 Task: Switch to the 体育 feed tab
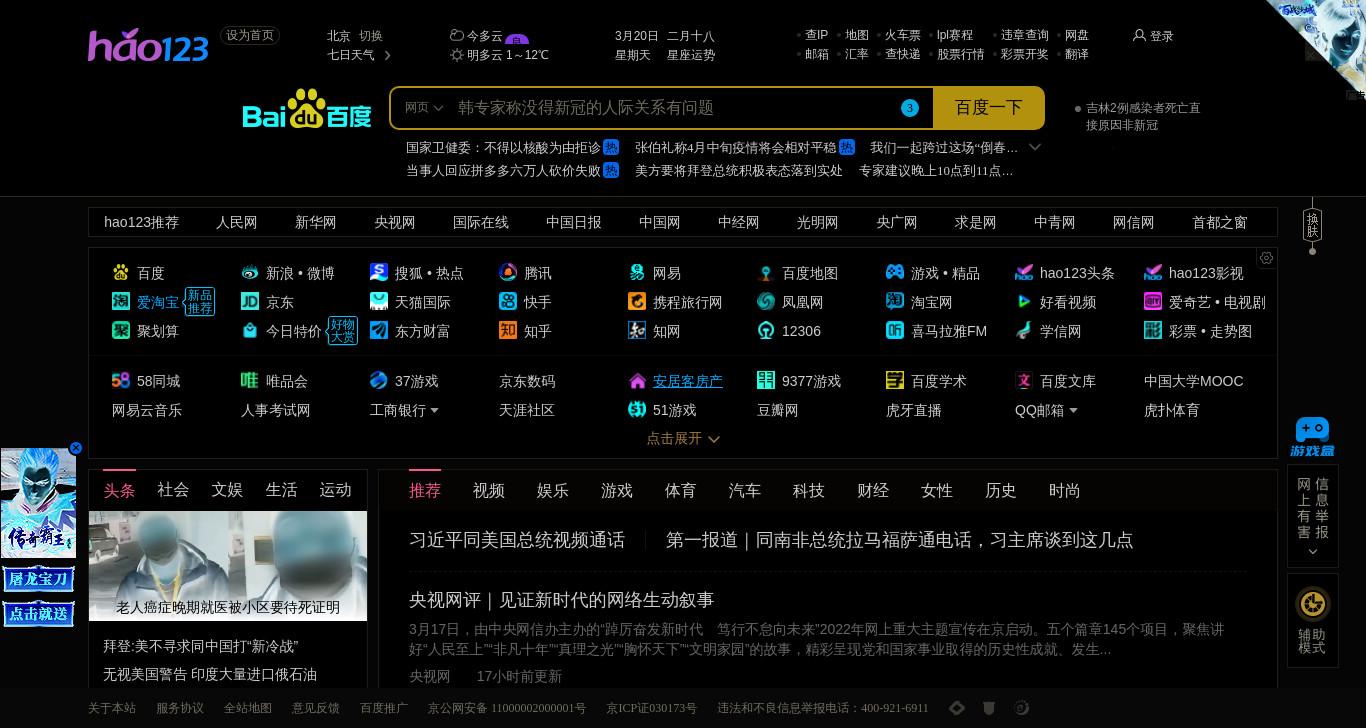pos(681,491)
